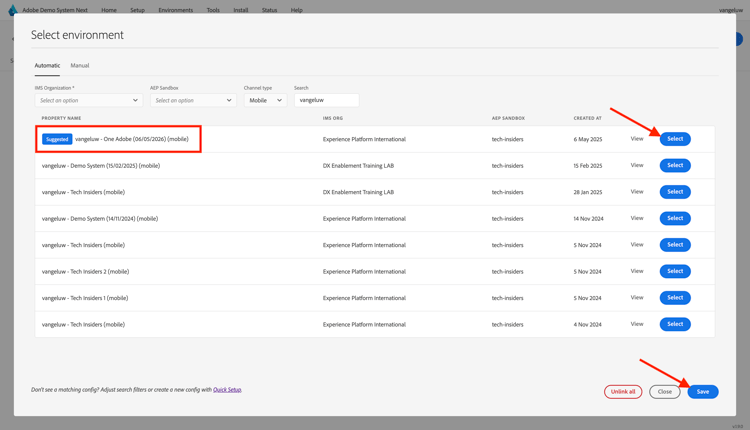Screen dimensions: 750x430
Task: Open the Quick Setup link
Action: click(x=227, y=390)
